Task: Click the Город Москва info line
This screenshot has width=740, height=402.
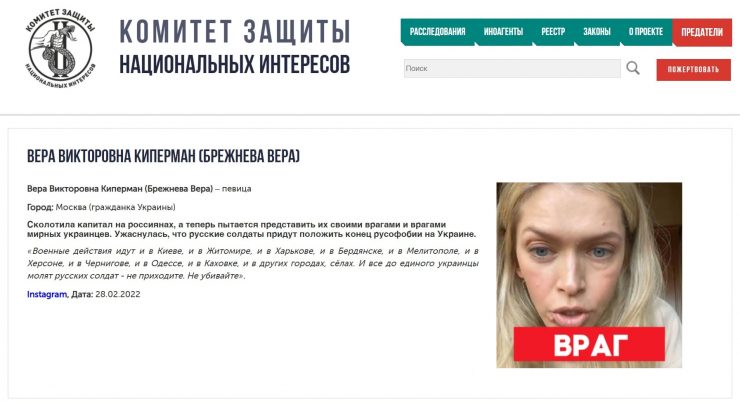Action: tap(101, 207)
